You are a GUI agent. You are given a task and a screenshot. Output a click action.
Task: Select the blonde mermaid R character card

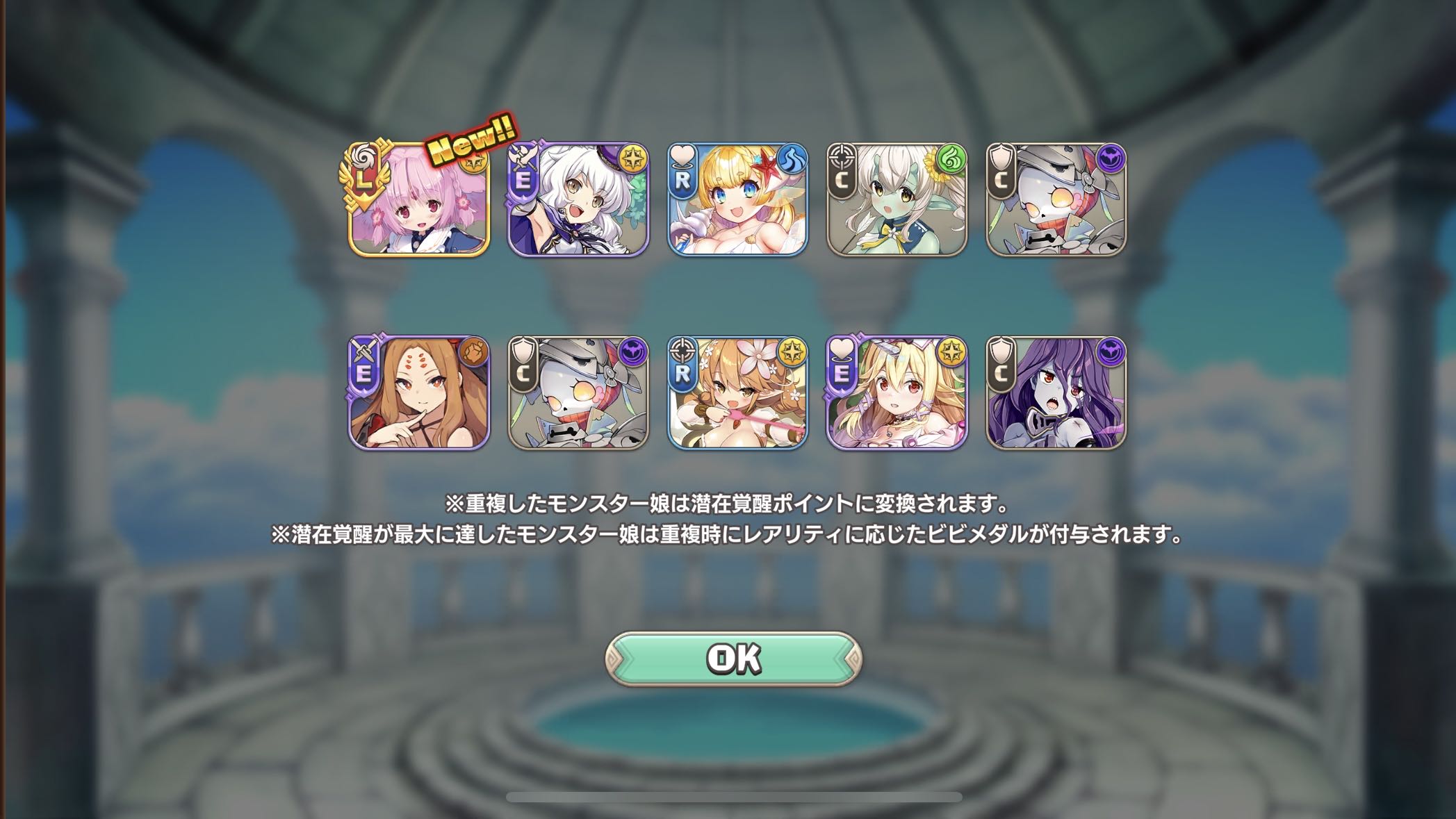(737, 199)
